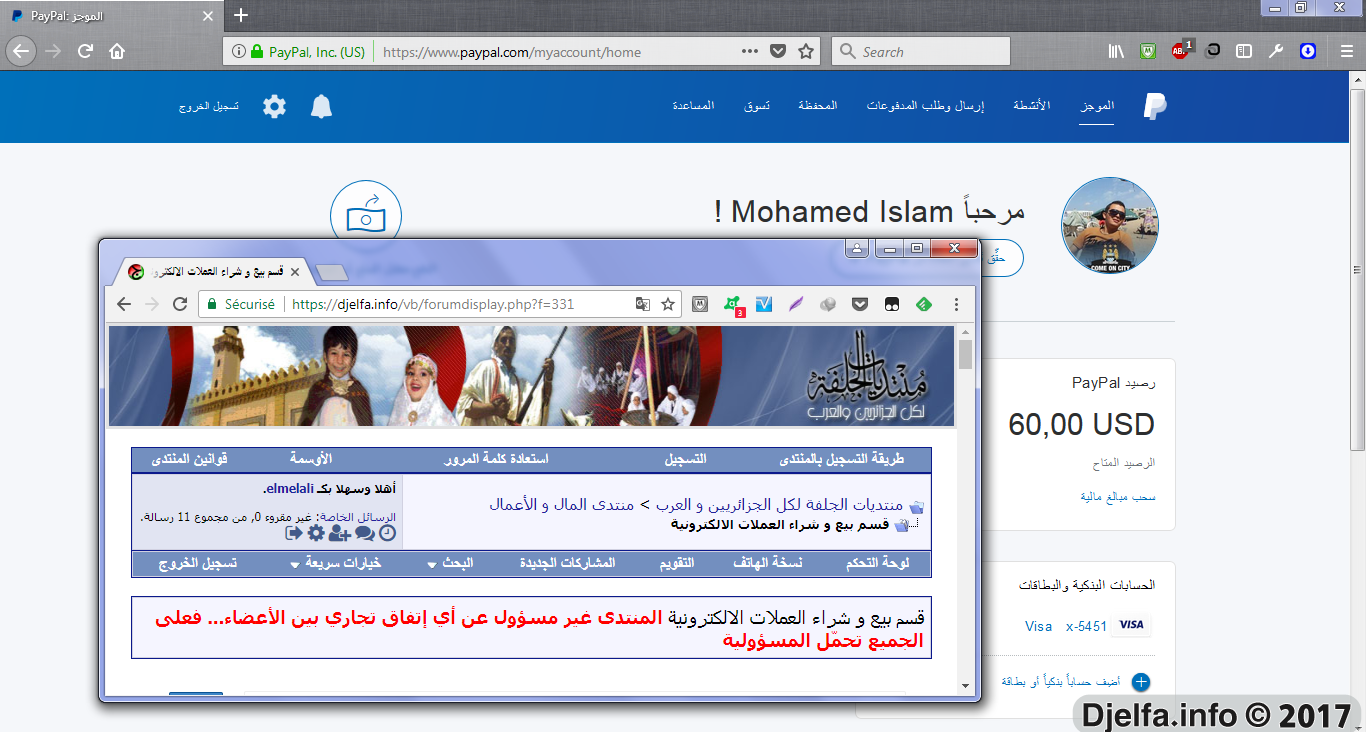Click djelfa window scrollbar down arrow
1366x732 pixels.
[x=965, y=685]
